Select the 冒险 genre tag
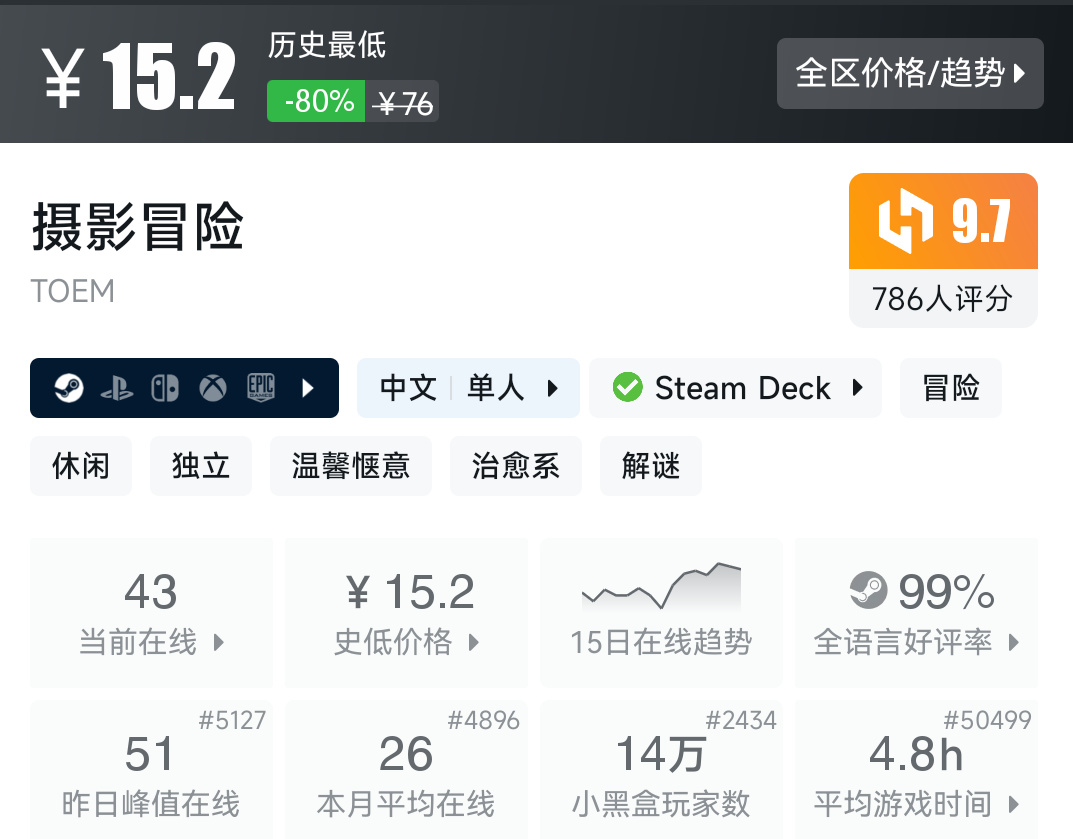Viewport: 1073px width, 839px height. click(950, 388)
